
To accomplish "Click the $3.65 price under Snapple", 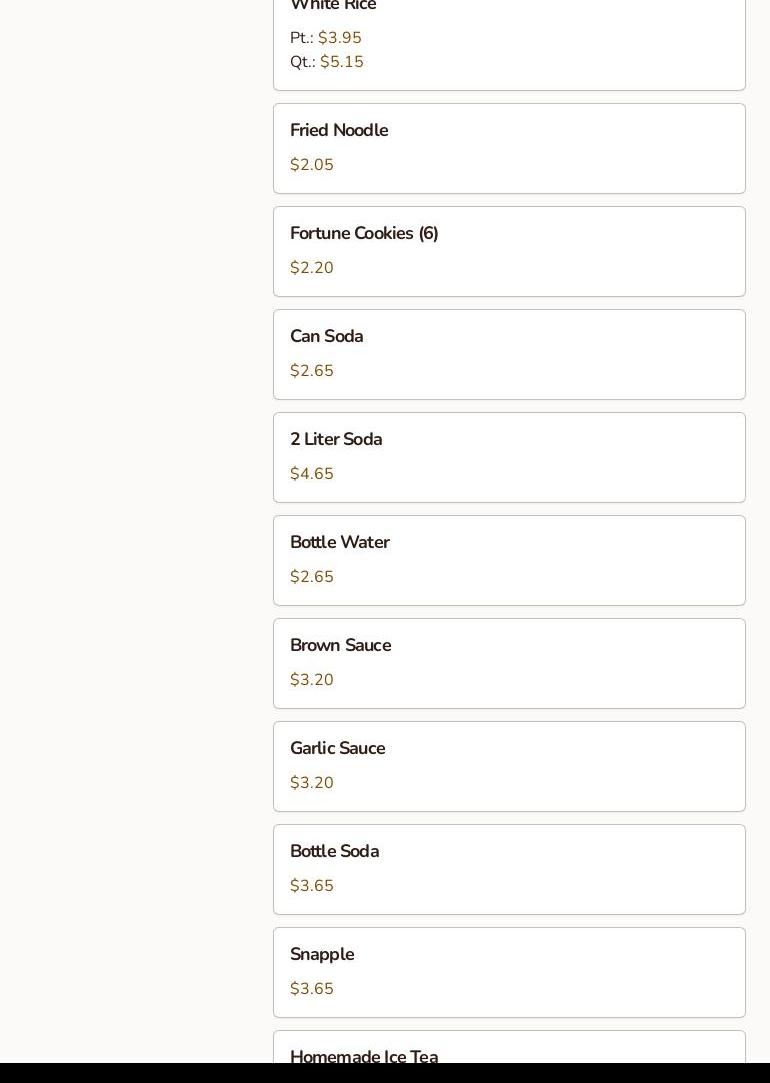I will pyautogui.click(x=312, y=989).
